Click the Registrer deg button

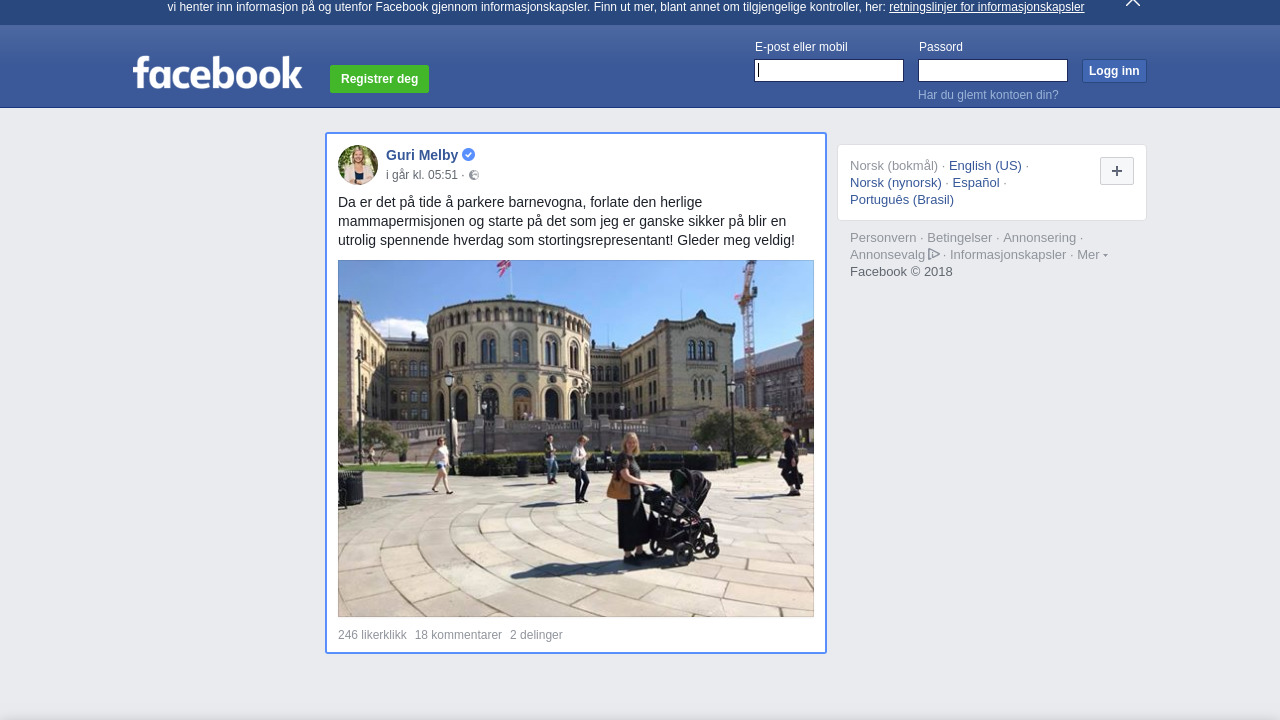pyautogui.click(x=379, y=79)
